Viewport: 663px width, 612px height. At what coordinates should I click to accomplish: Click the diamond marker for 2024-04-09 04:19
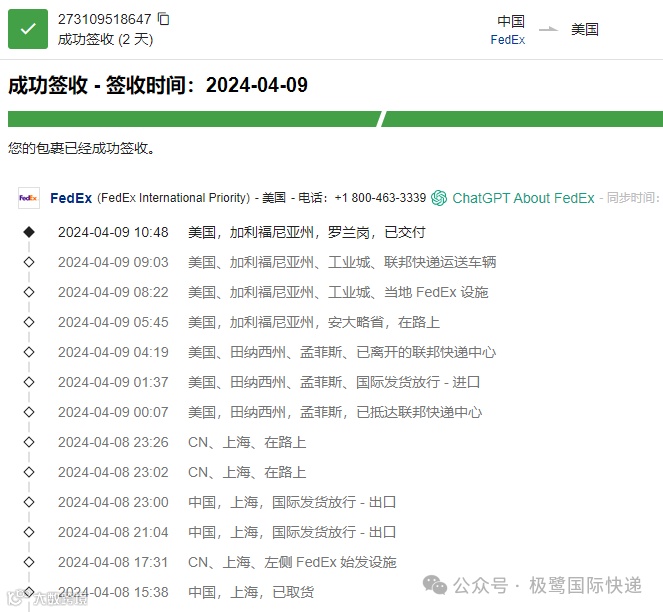pyautogui.click(x=29, y=352)
